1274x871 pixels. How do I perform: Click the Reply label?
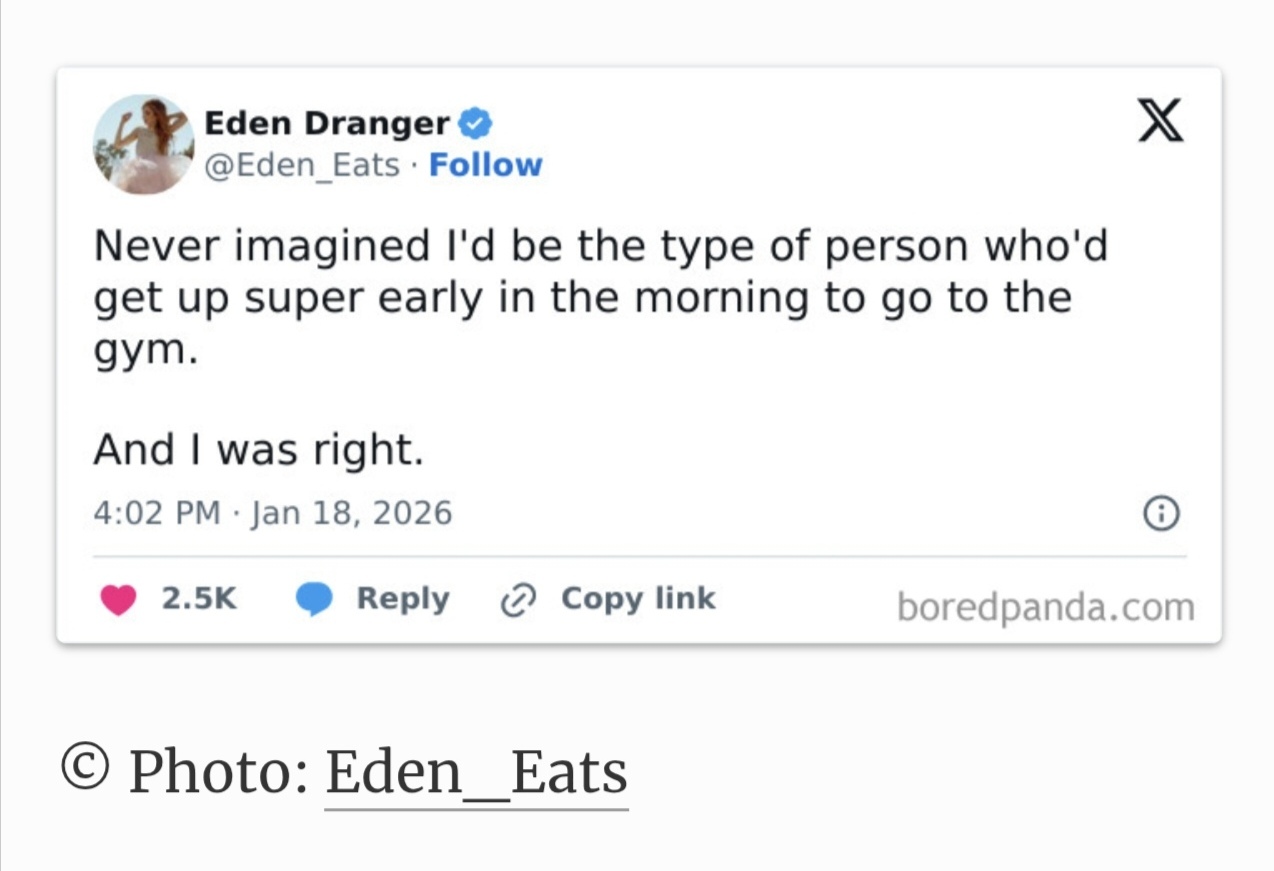pos(403,598)
